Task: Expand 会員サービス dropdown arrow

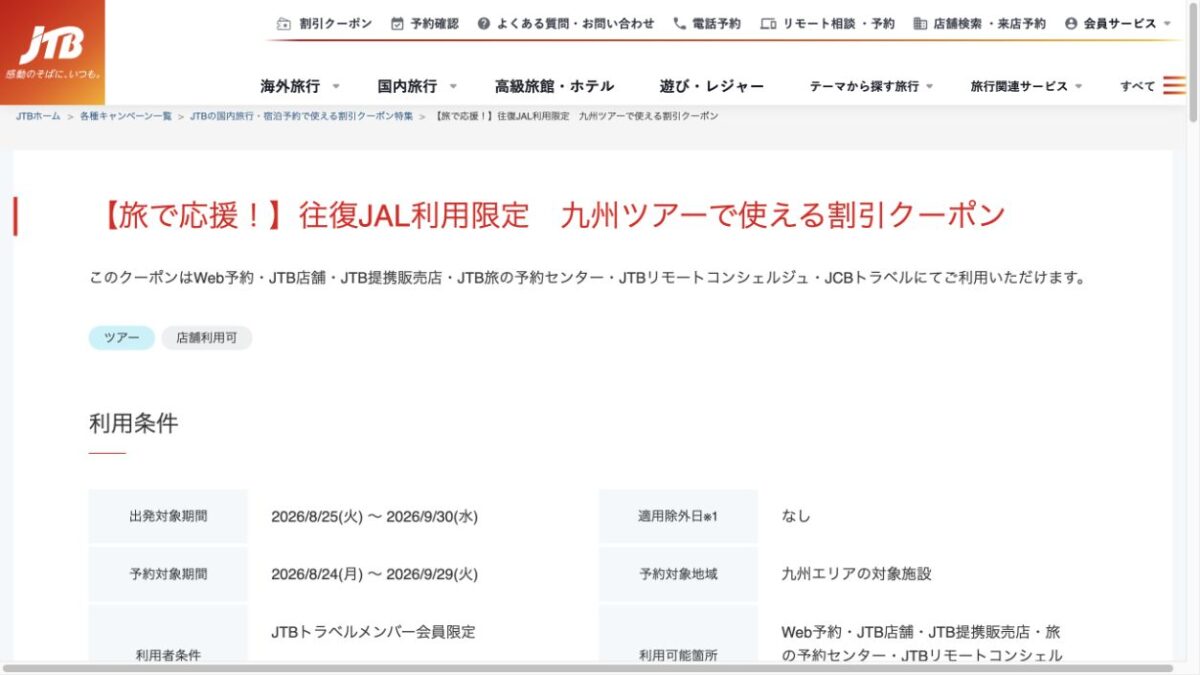Action: (1167, 23)
